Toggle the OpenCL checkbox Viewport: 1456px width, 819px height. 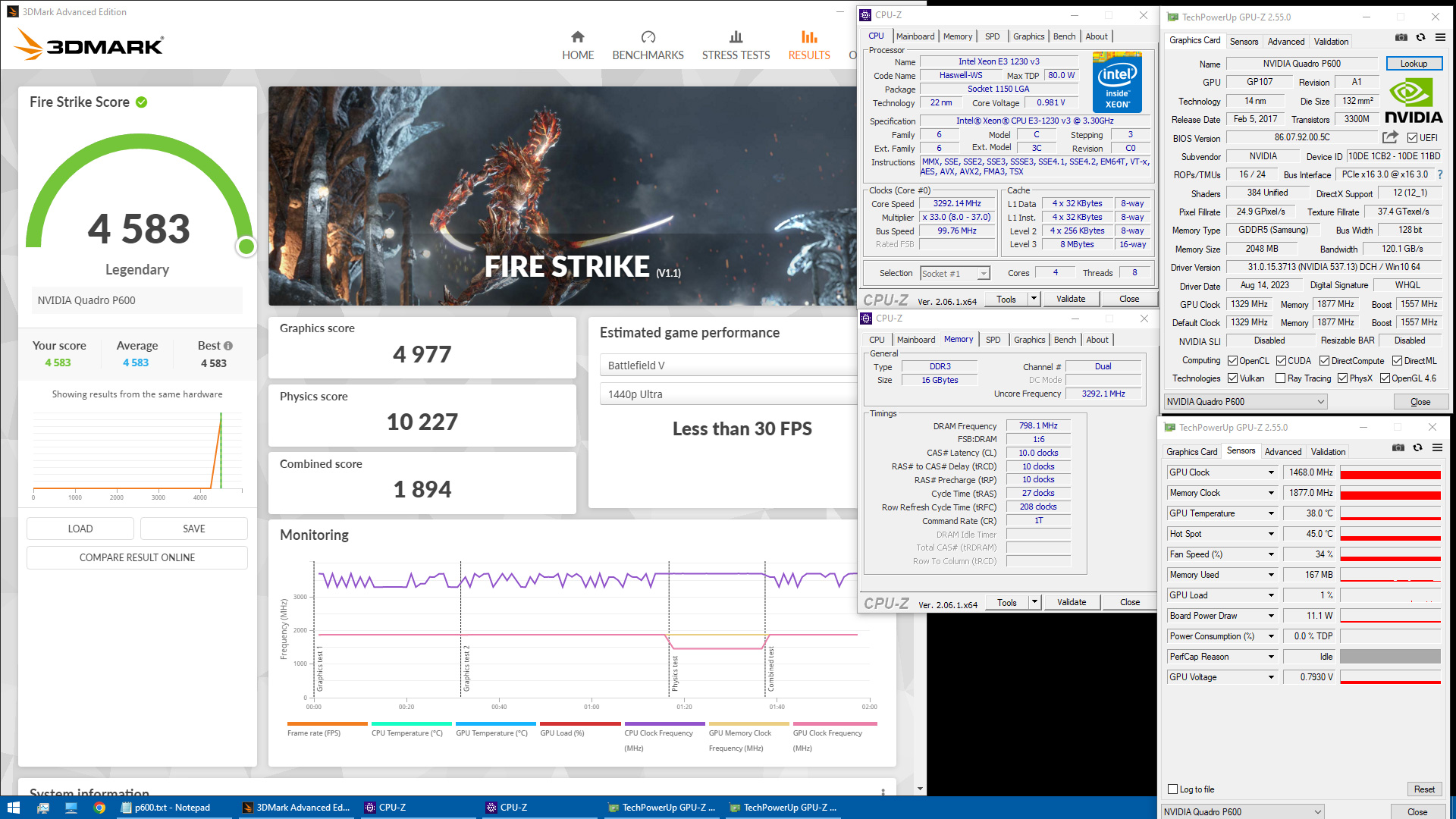point(1233,361)
